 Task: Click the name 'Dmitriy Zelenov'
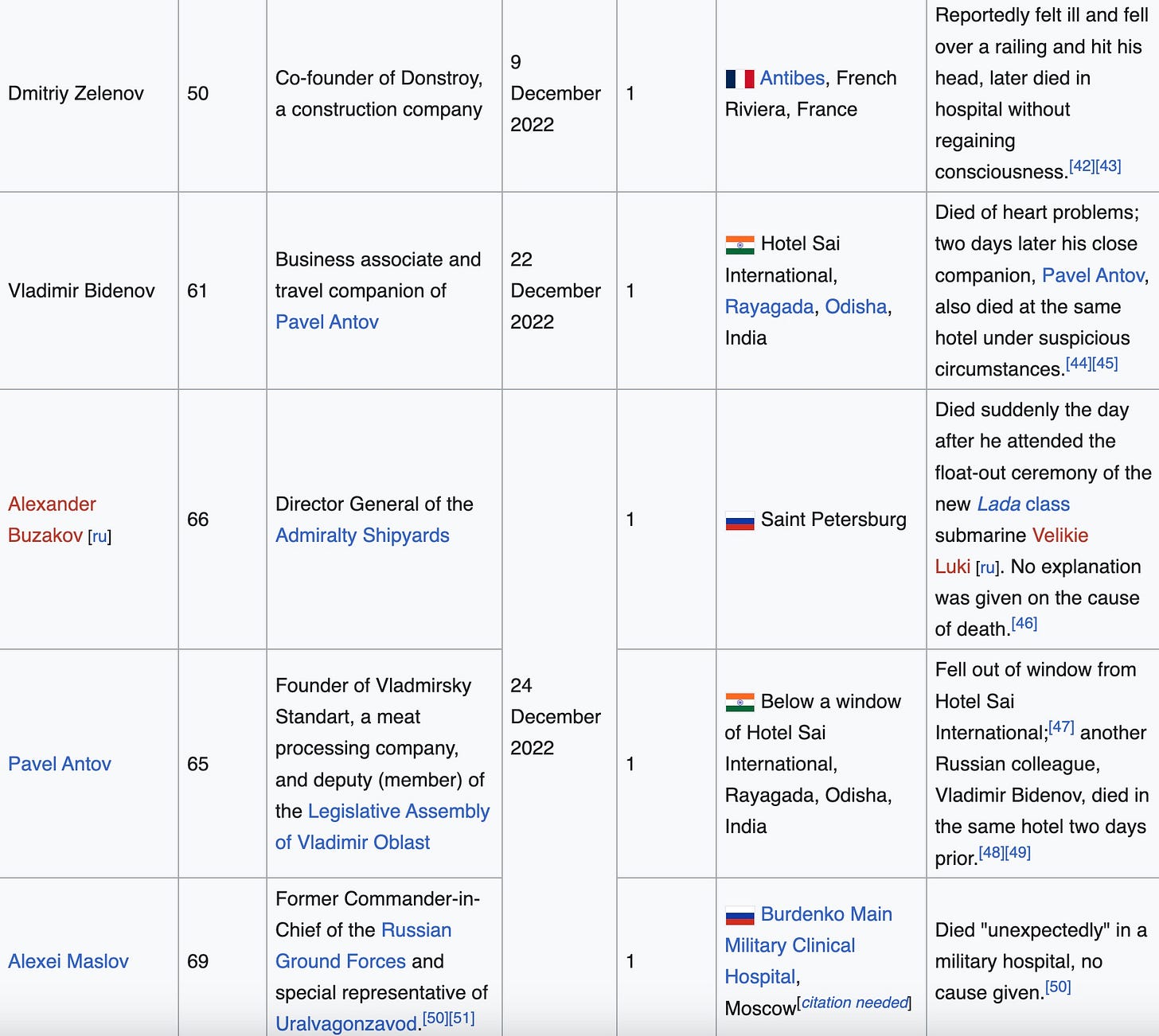point(76,94)
